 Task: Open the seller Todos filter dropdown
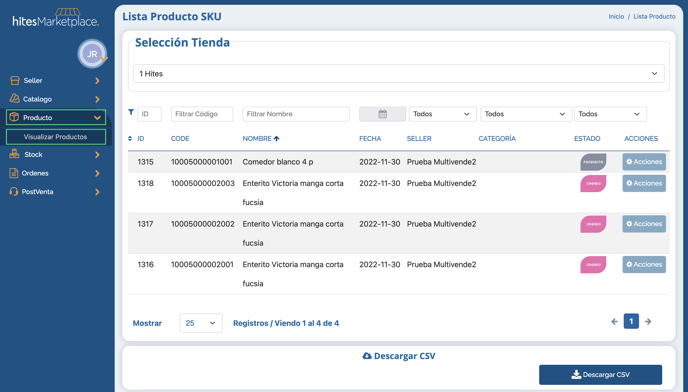pyautogui.click(x=442, y=114)
